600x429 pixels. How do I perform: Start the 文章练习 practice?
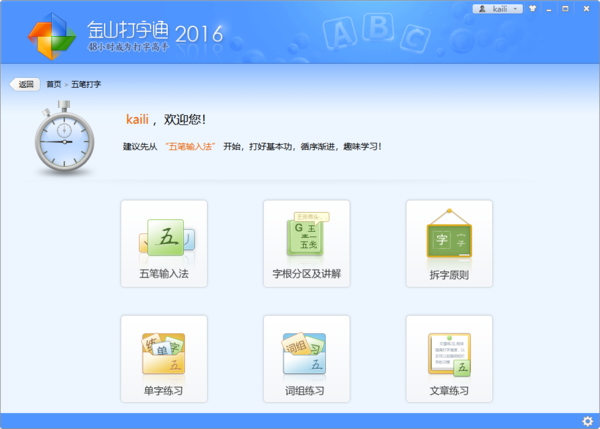tap(449, 359)
